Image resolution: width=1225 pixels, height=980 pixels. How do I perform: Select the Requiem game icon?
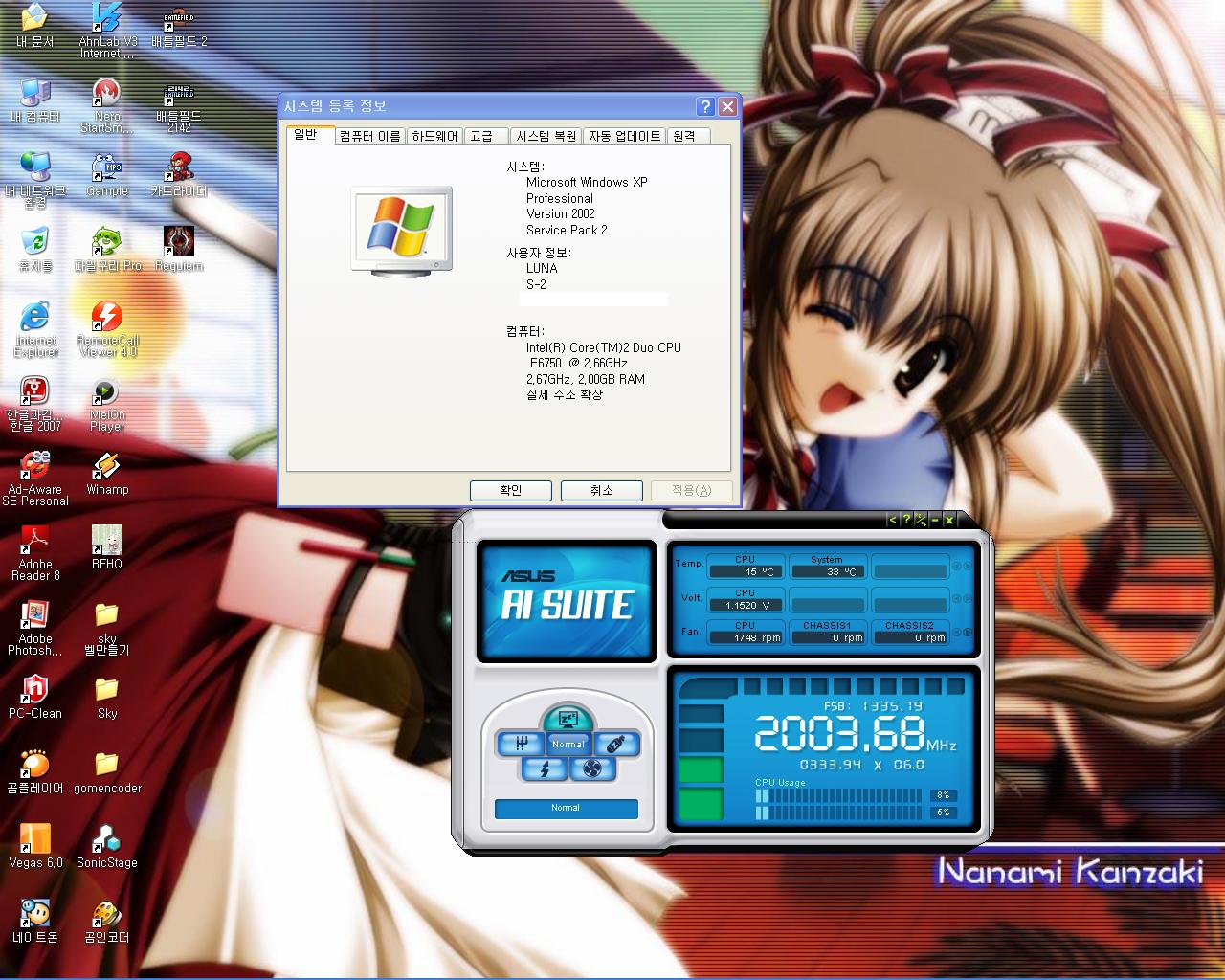pyautogui.click(x=179, y=250)
